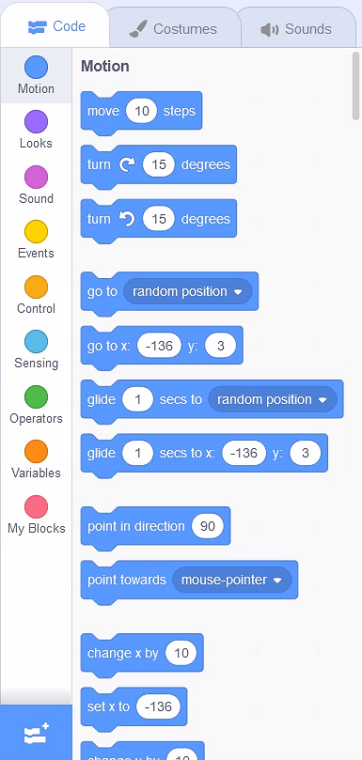This screenshot has height=760, width=362.
Task: Click the Code tab
Action: point(56,26)
